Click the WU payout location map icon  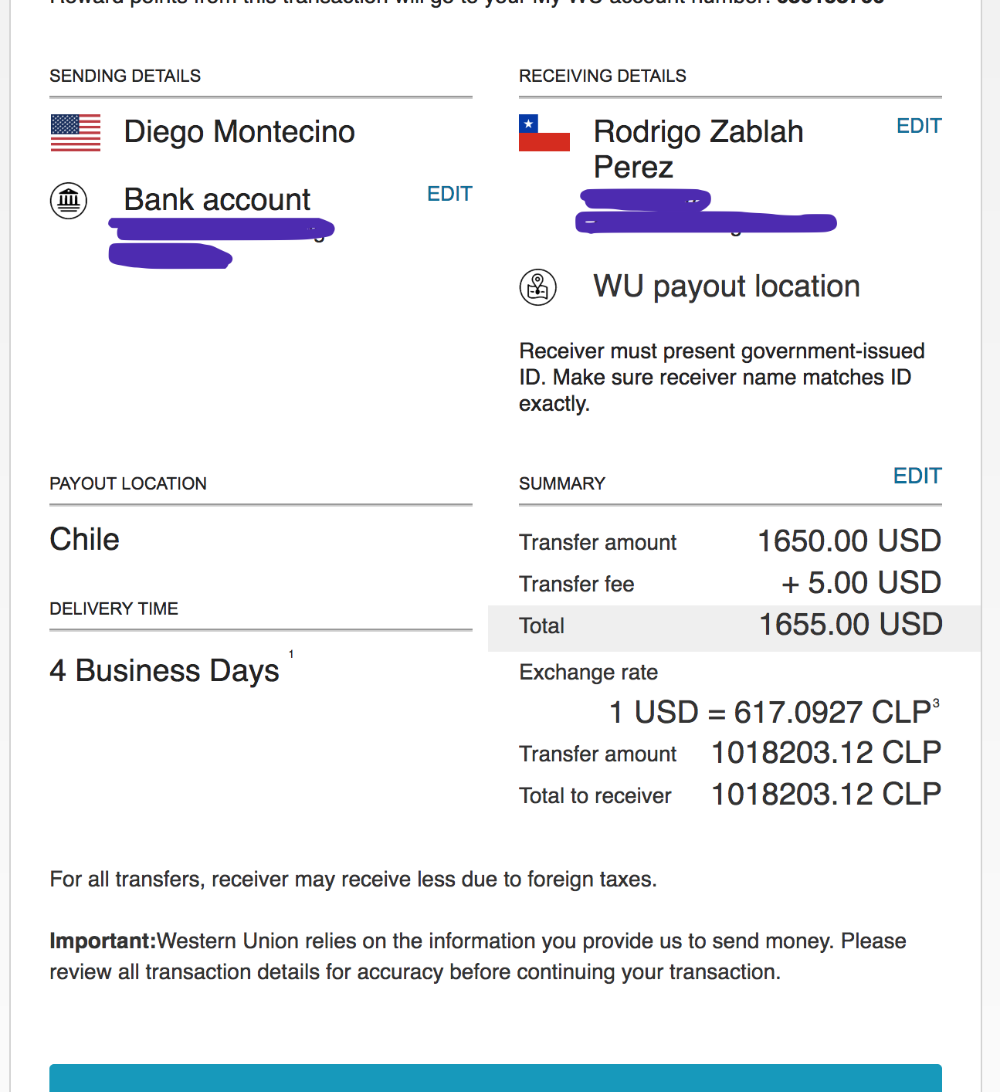pyautogui.click(x=538, y=287)
